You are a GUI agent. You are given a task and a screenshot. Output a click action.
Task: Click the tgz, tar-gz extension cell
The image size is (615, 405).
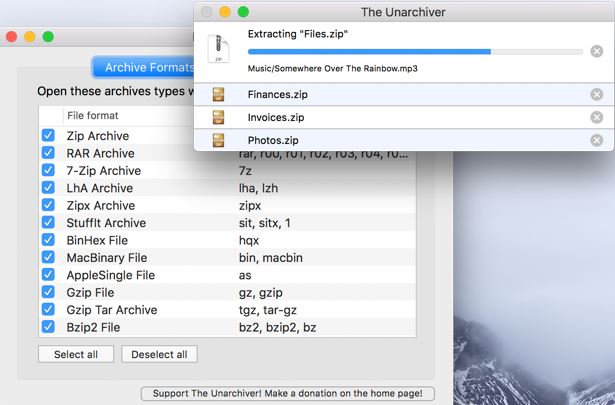click(267, 310)
